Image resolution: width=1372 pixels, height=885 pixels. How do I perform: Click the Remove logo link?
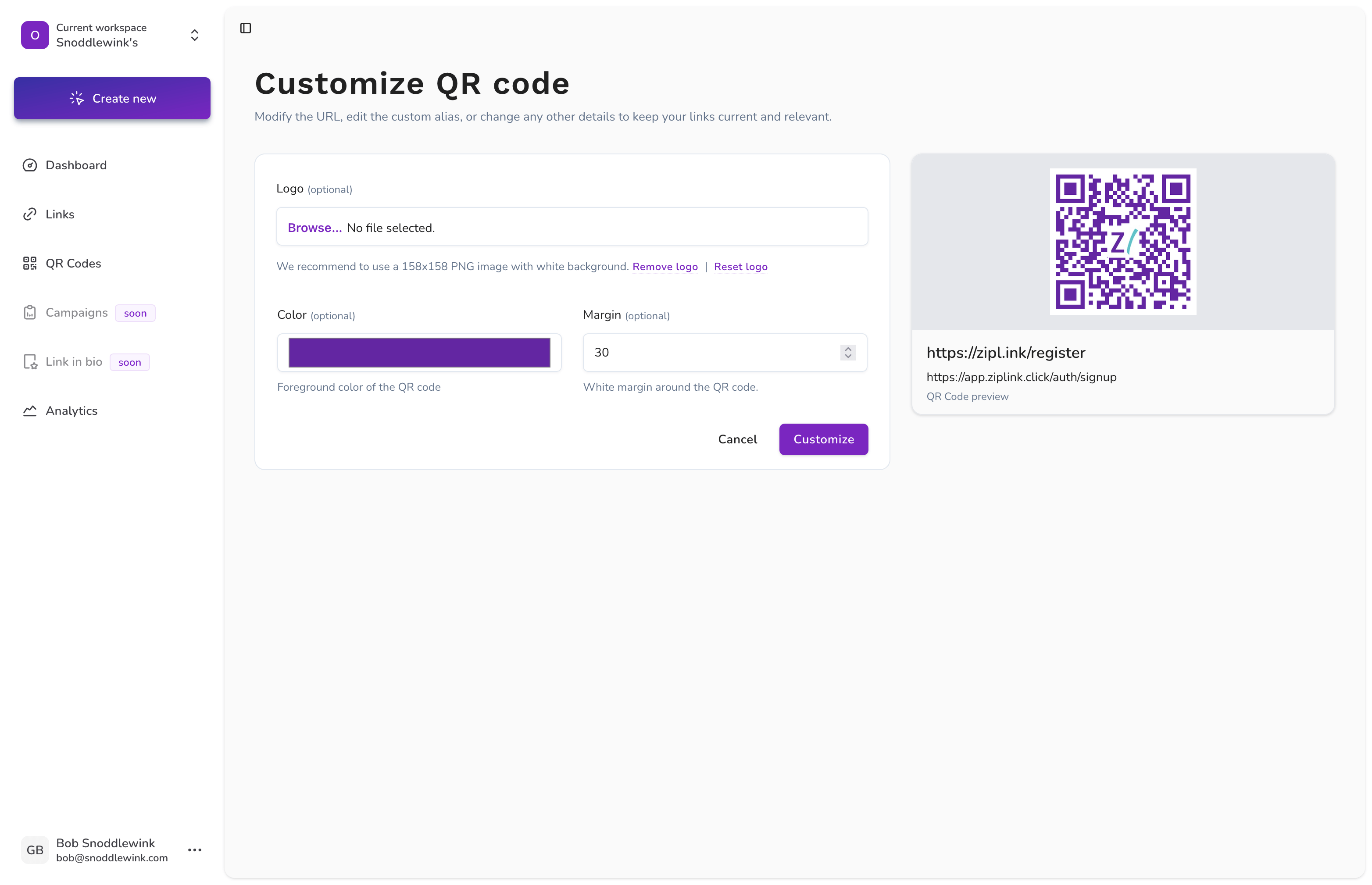(665, 267)
